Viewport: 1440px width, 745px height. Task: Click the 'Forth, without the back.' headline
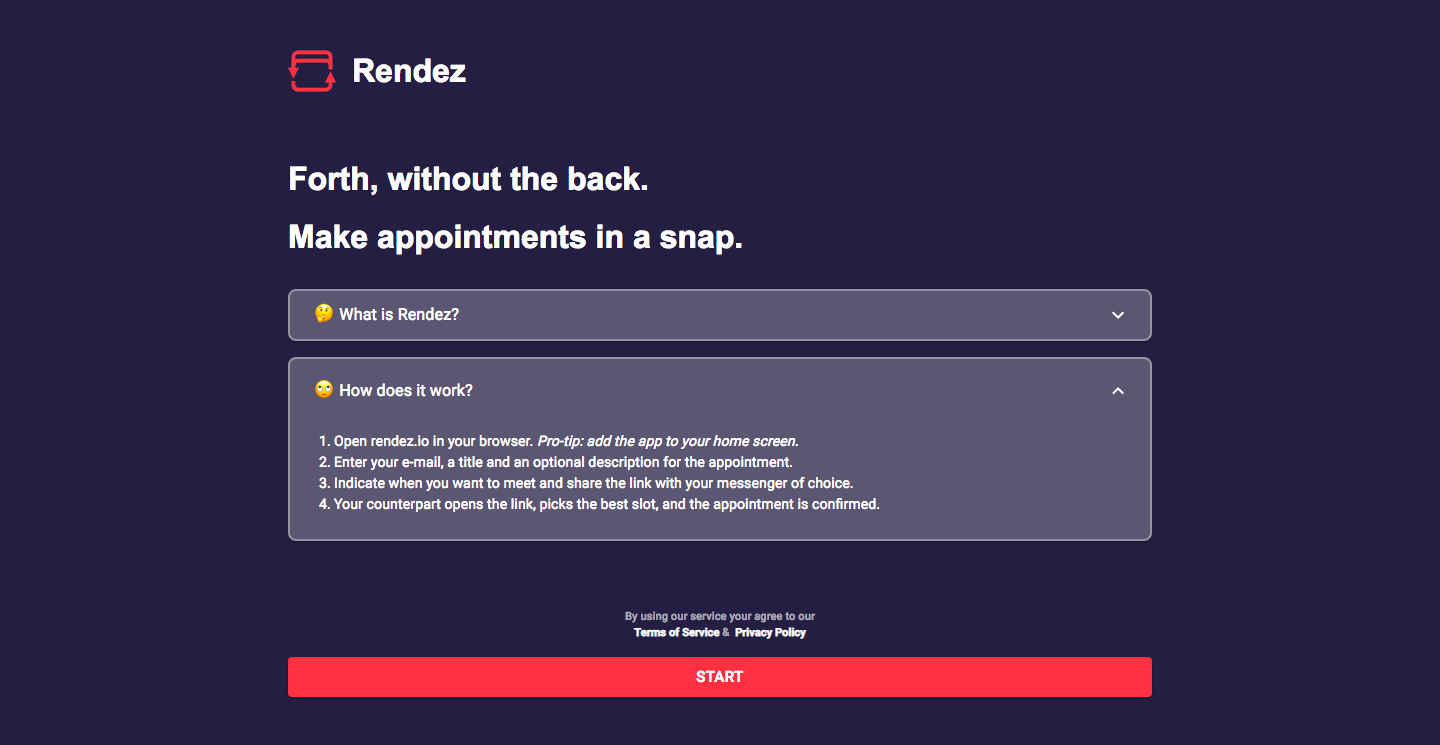tap(468, 179)
